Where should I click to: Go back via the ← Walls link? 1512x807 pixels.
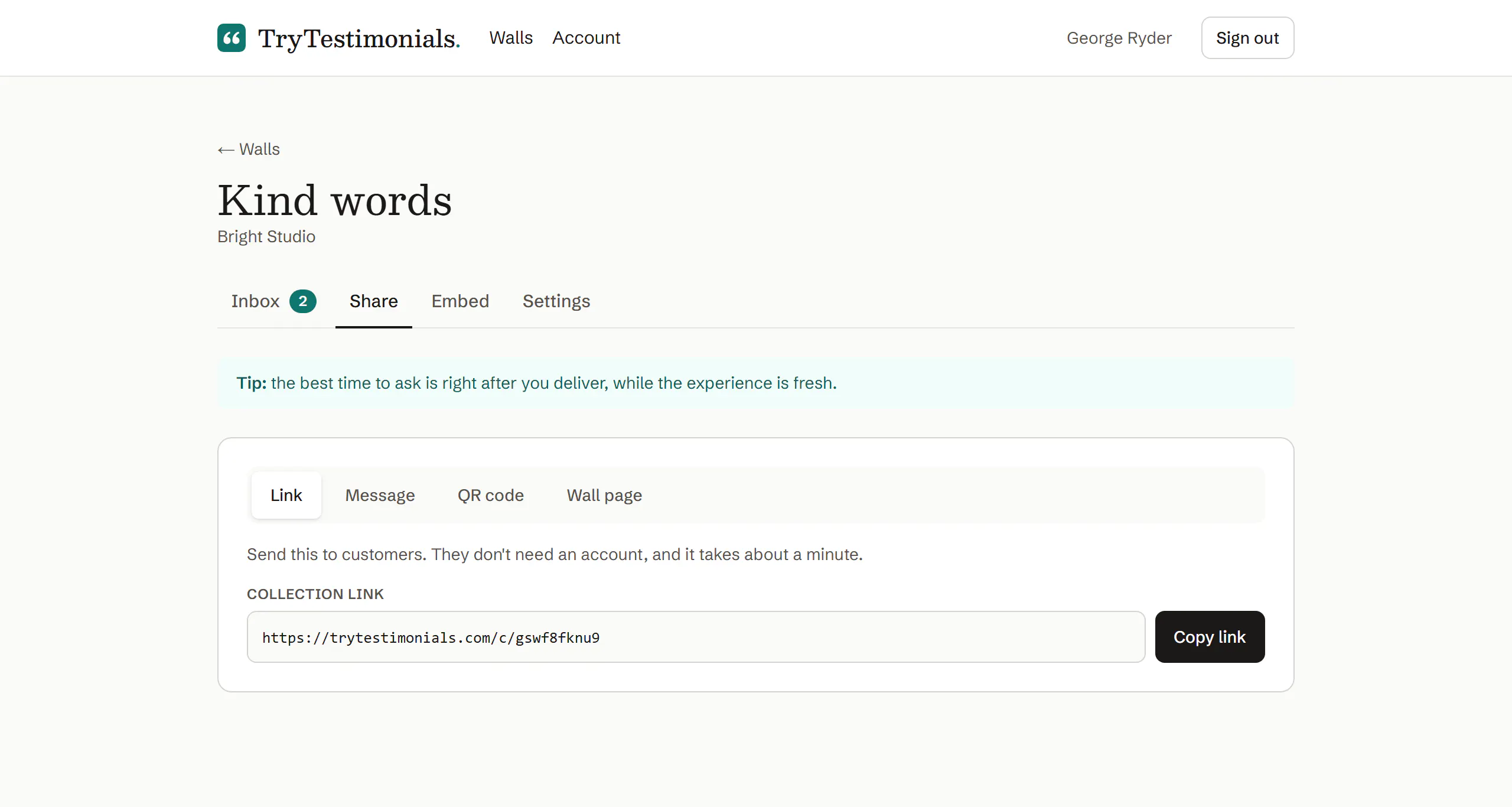pos(249,149)
